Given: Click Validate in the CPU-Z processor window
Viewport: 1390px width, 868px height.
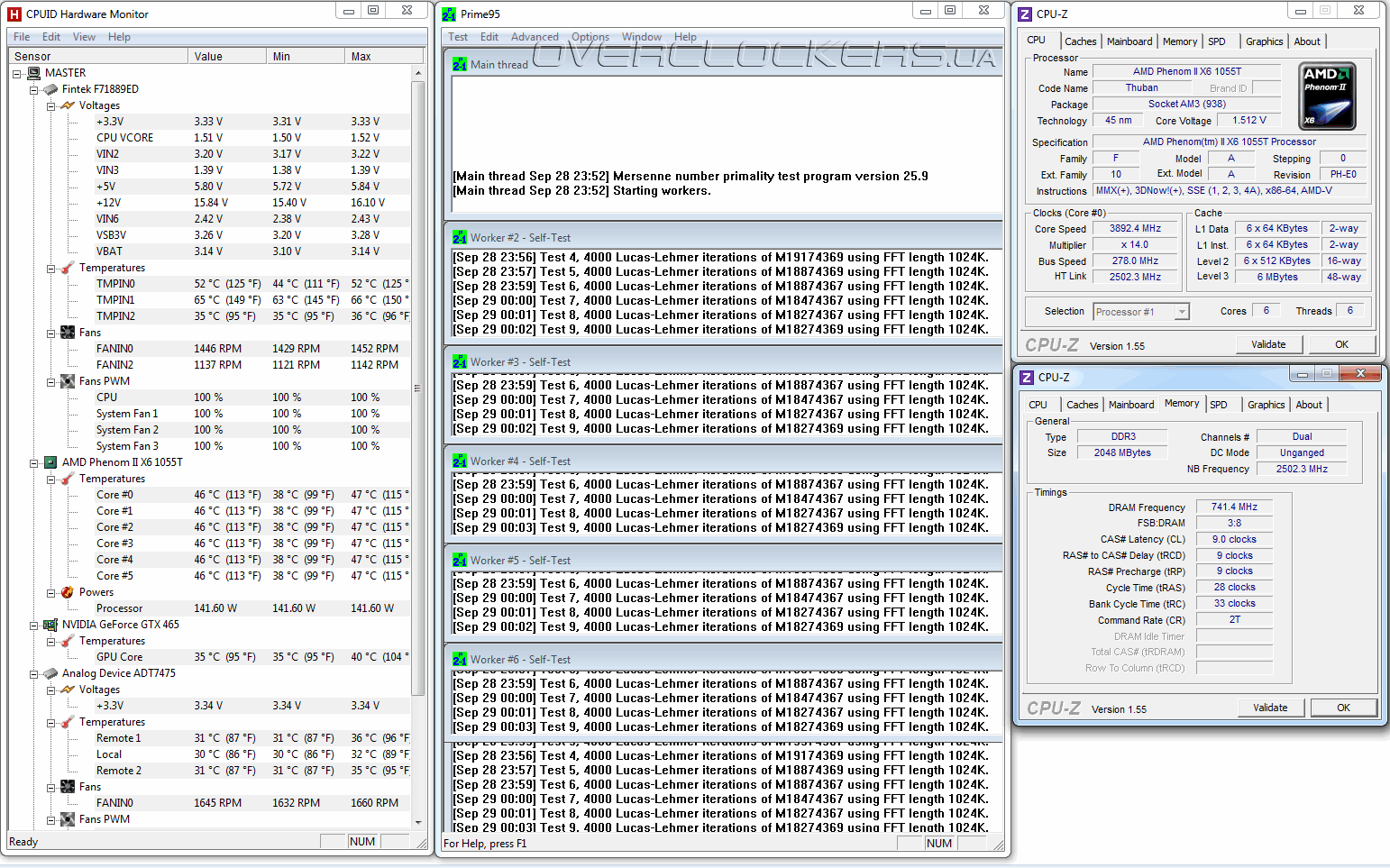Looking at the screenshot, I should [x=1268, y=344].
